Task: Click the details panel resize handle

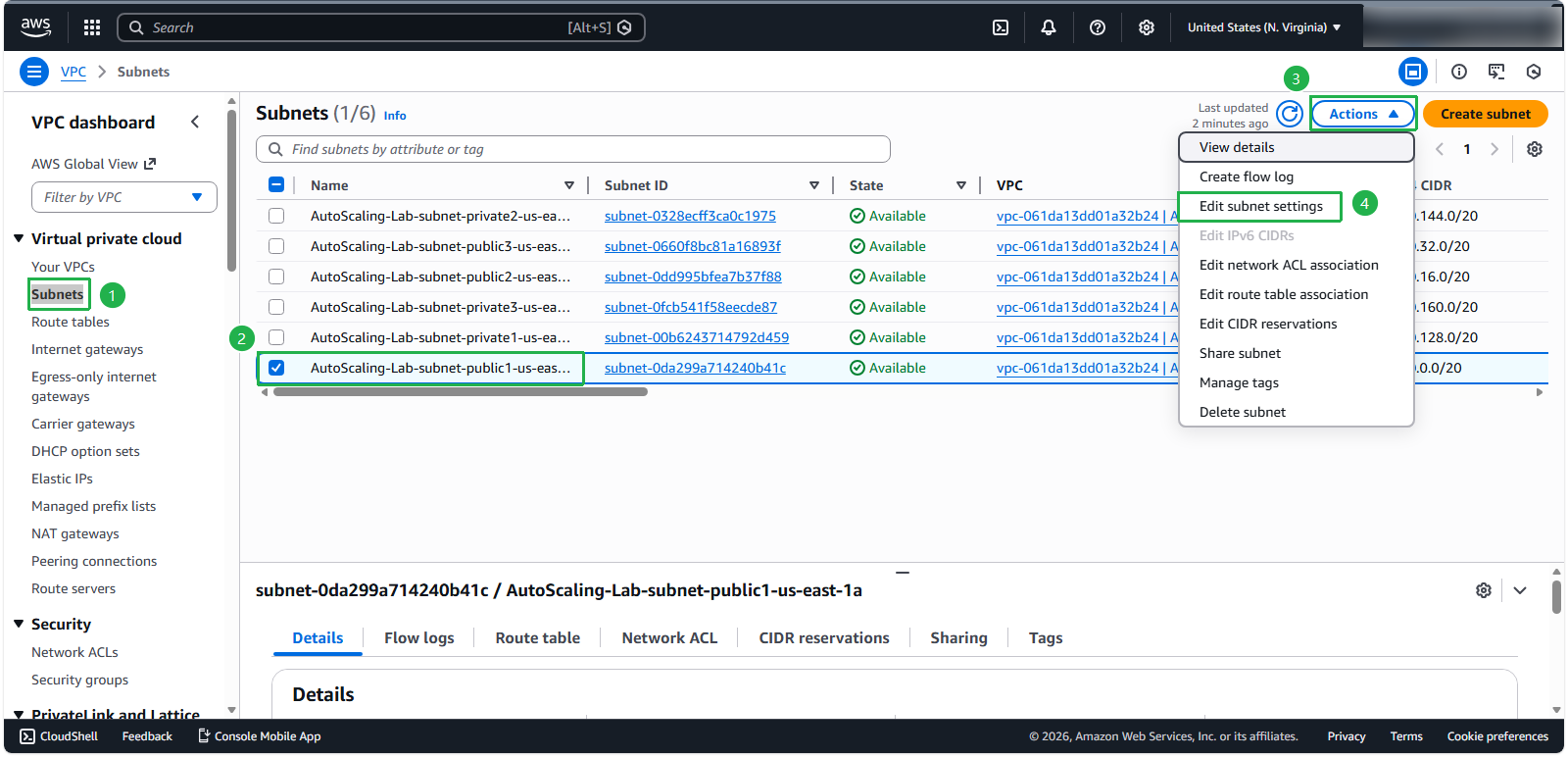Action: (903, 572)
